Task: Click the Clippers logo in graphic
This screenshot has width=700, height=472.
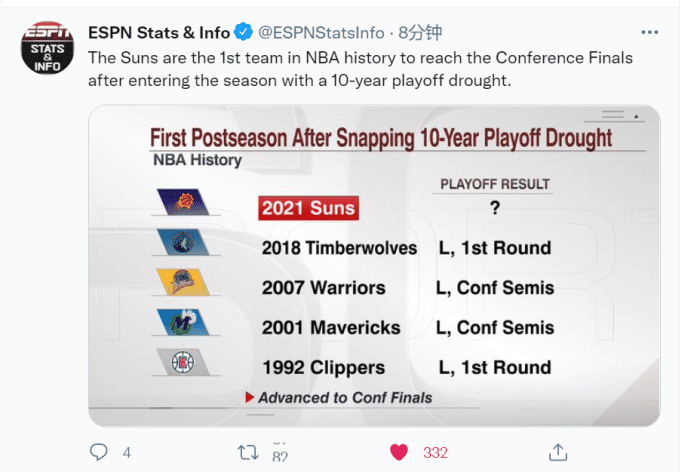Action: pos(183,362)
